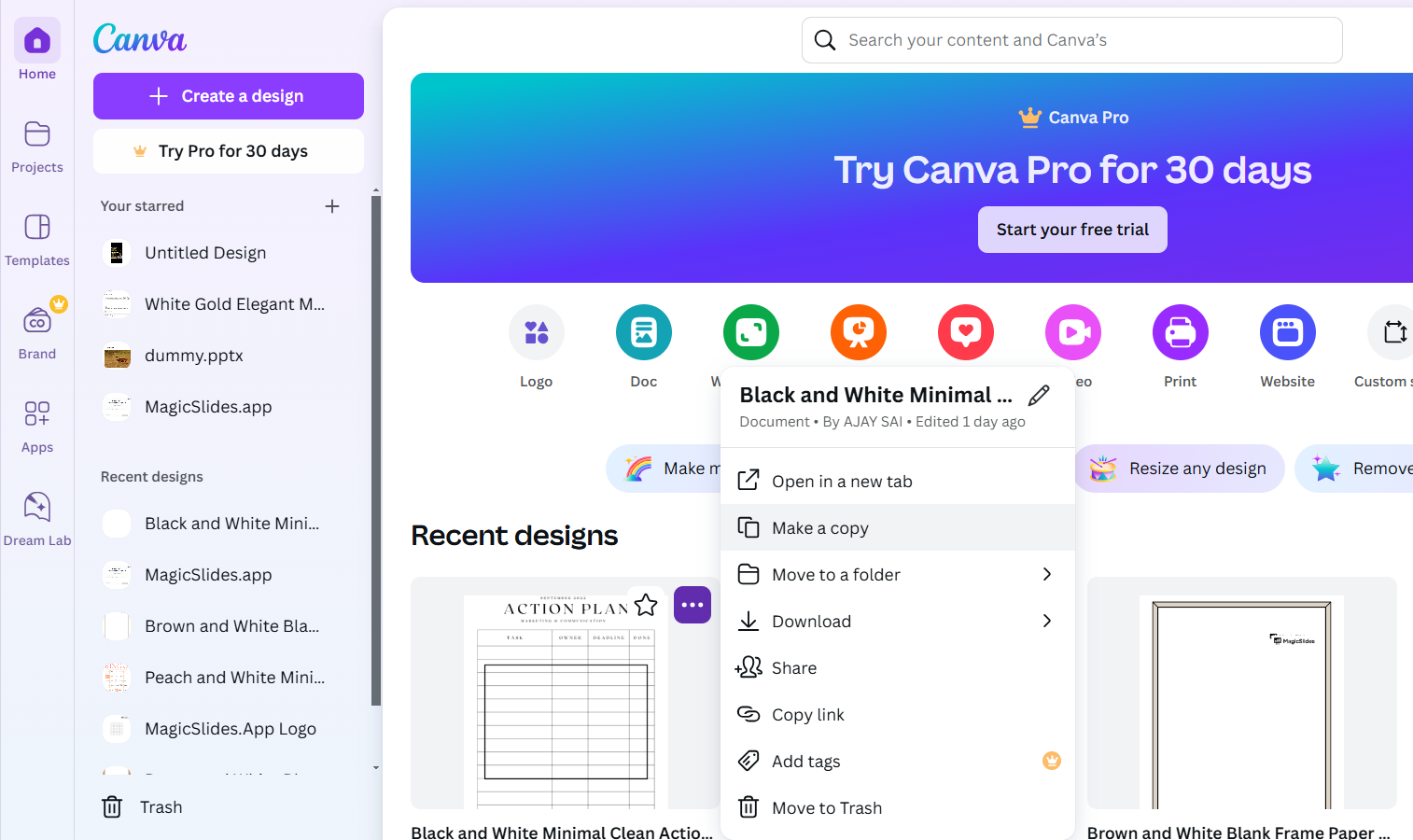
Task: Choose Copy link
Action: 898,715
